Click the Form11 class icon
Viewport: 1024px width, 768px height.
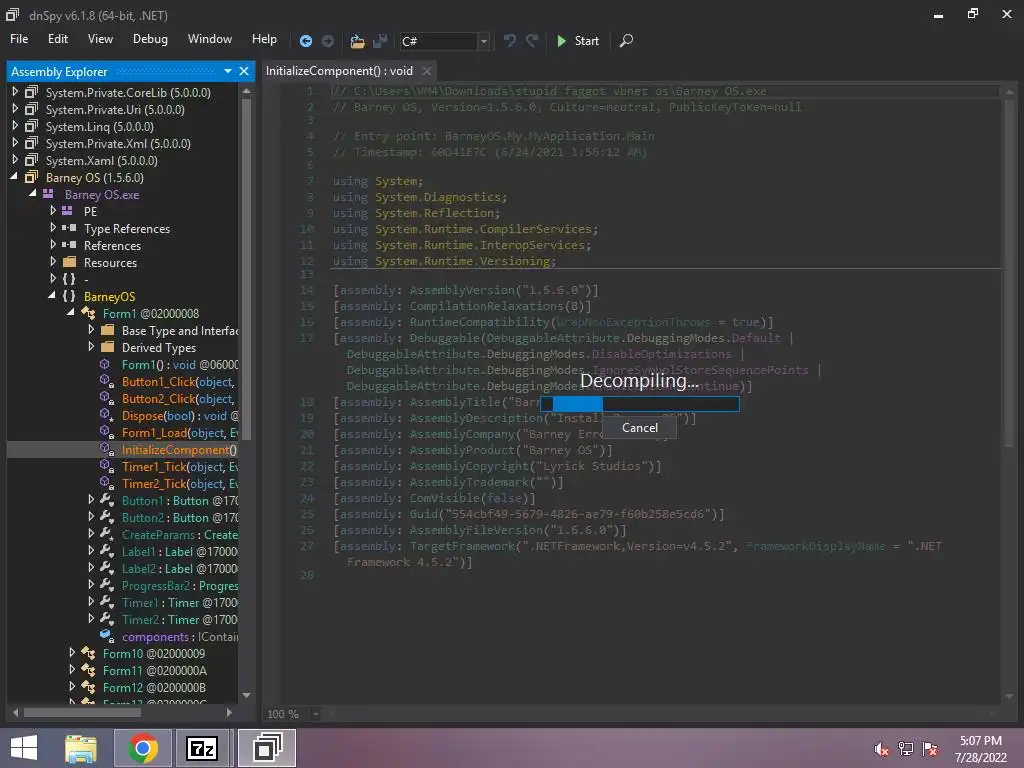88,670
